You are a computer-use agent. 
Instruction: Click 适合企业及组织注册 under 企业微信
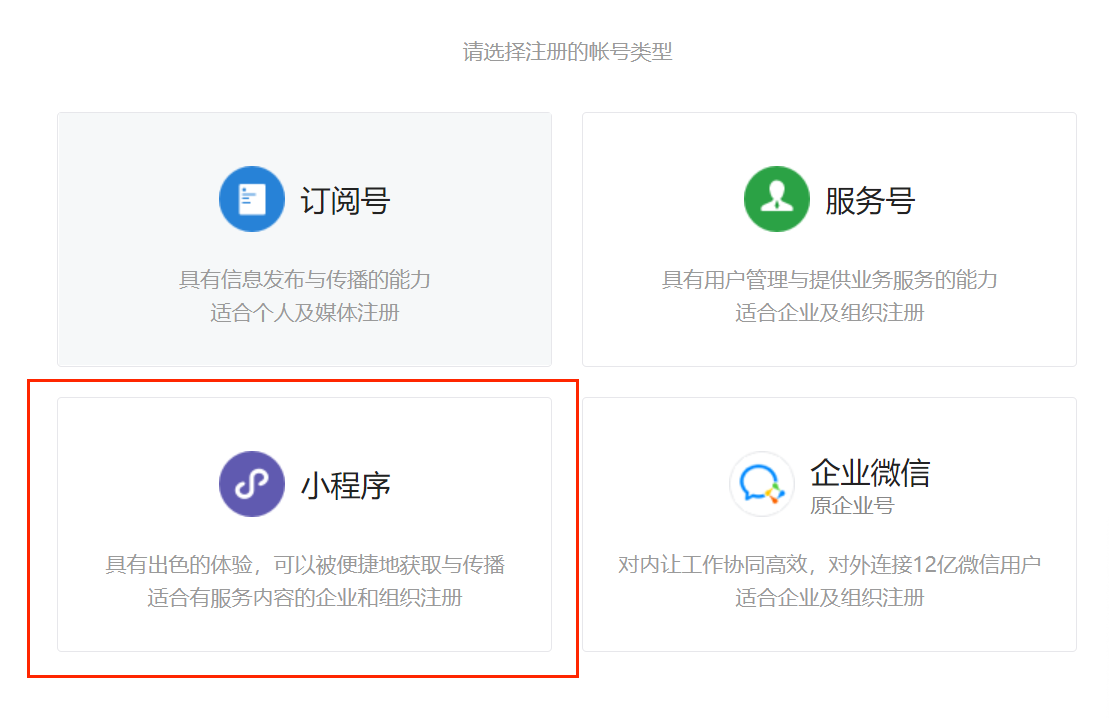click(829, 598)
